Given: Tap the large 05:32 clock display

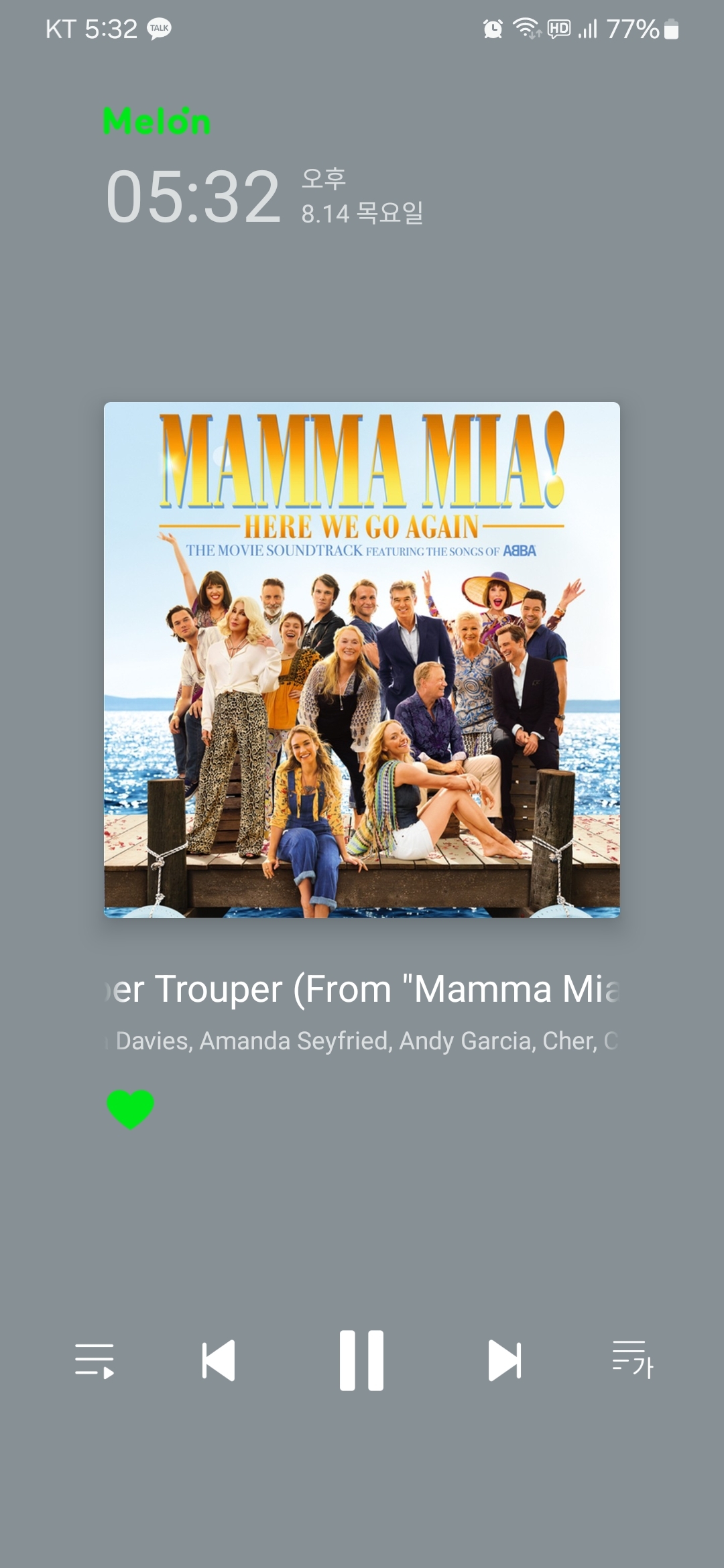Looking at the screenshot, I should pos(193,196).
